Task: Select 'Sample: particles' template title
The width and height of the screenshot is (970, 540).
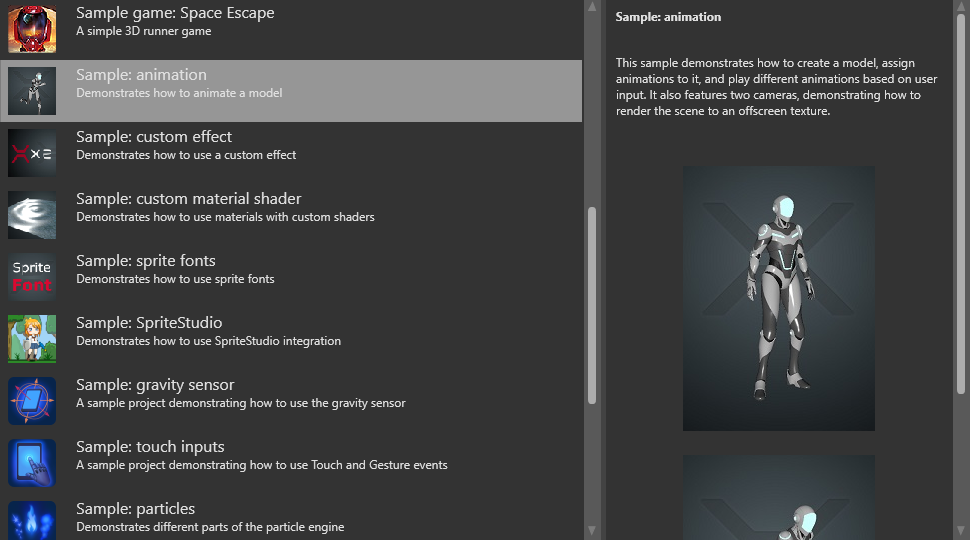Action: [x=135, y=509]
